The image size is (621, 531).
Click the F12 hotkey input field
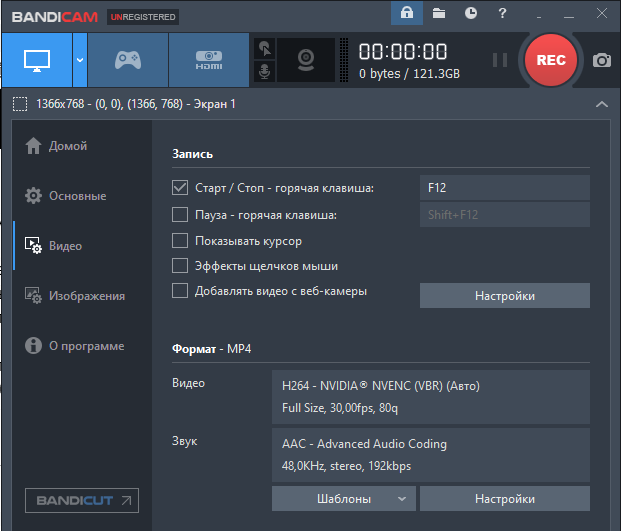pyautogui.click(x=505, y=187)
